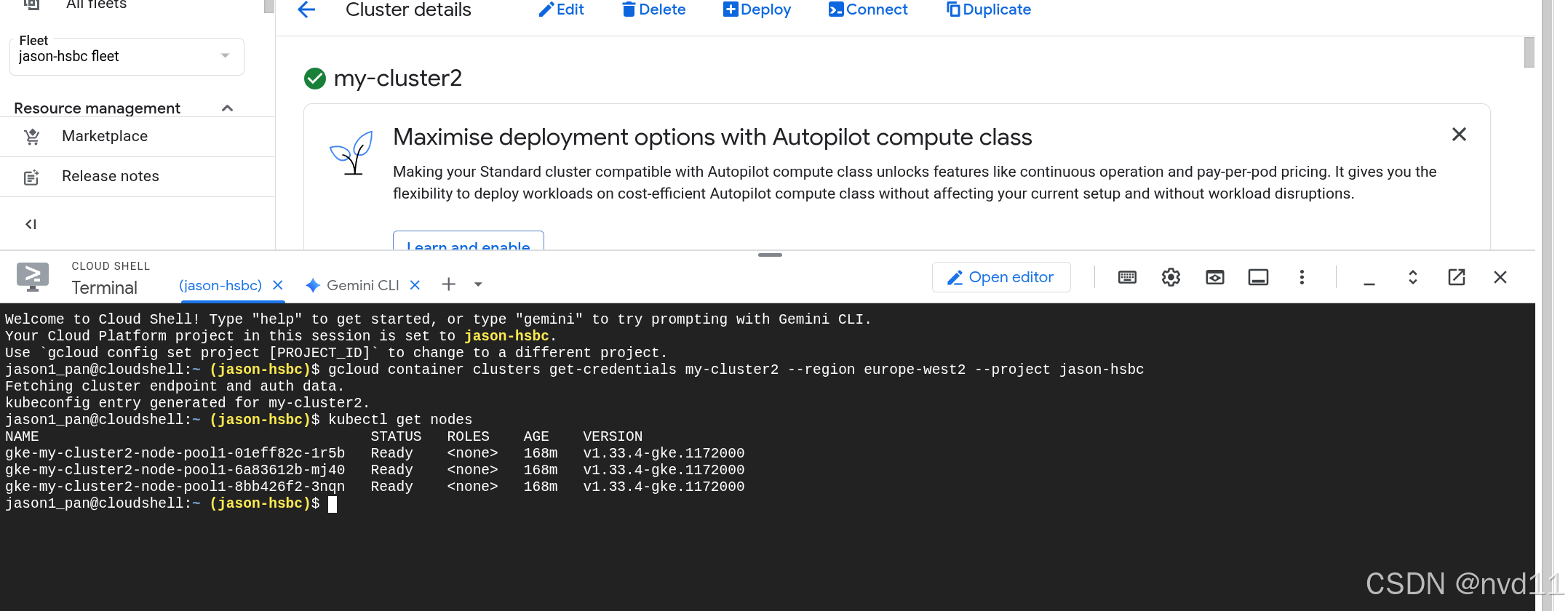Screen dimensions: 1568x611
Task: Add a new terminal tab
Action: point(449,284)
